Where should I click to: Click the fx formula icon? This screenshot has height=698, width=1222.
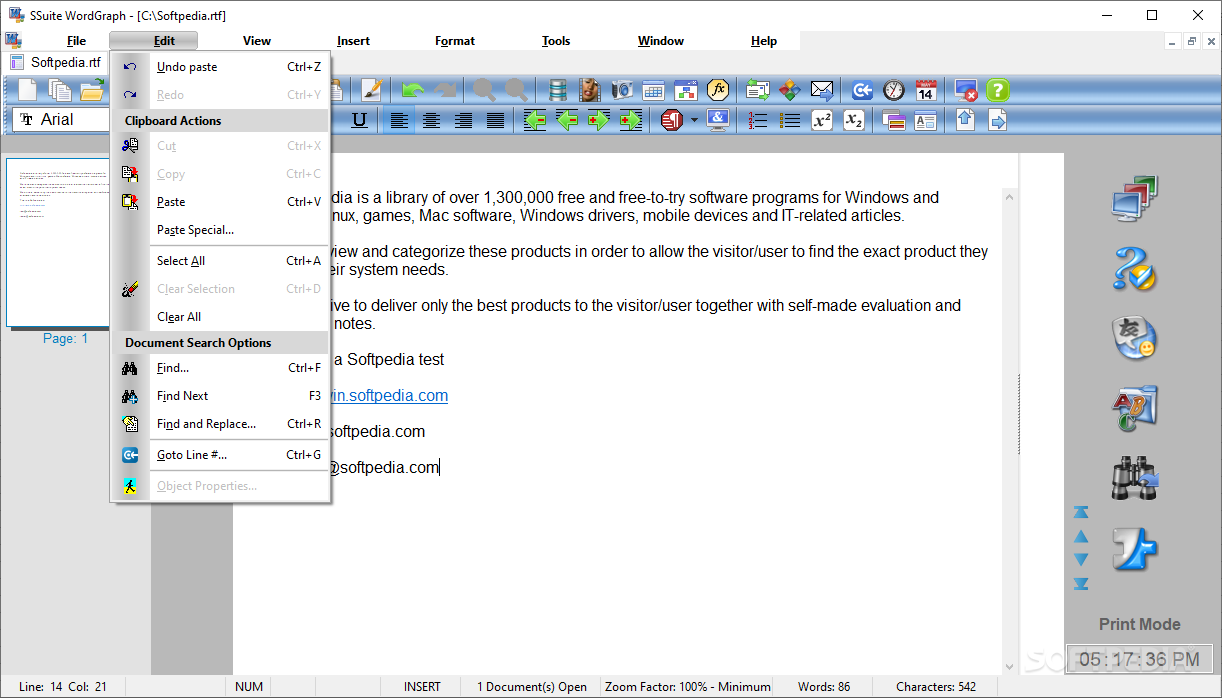tap(717, 90)
